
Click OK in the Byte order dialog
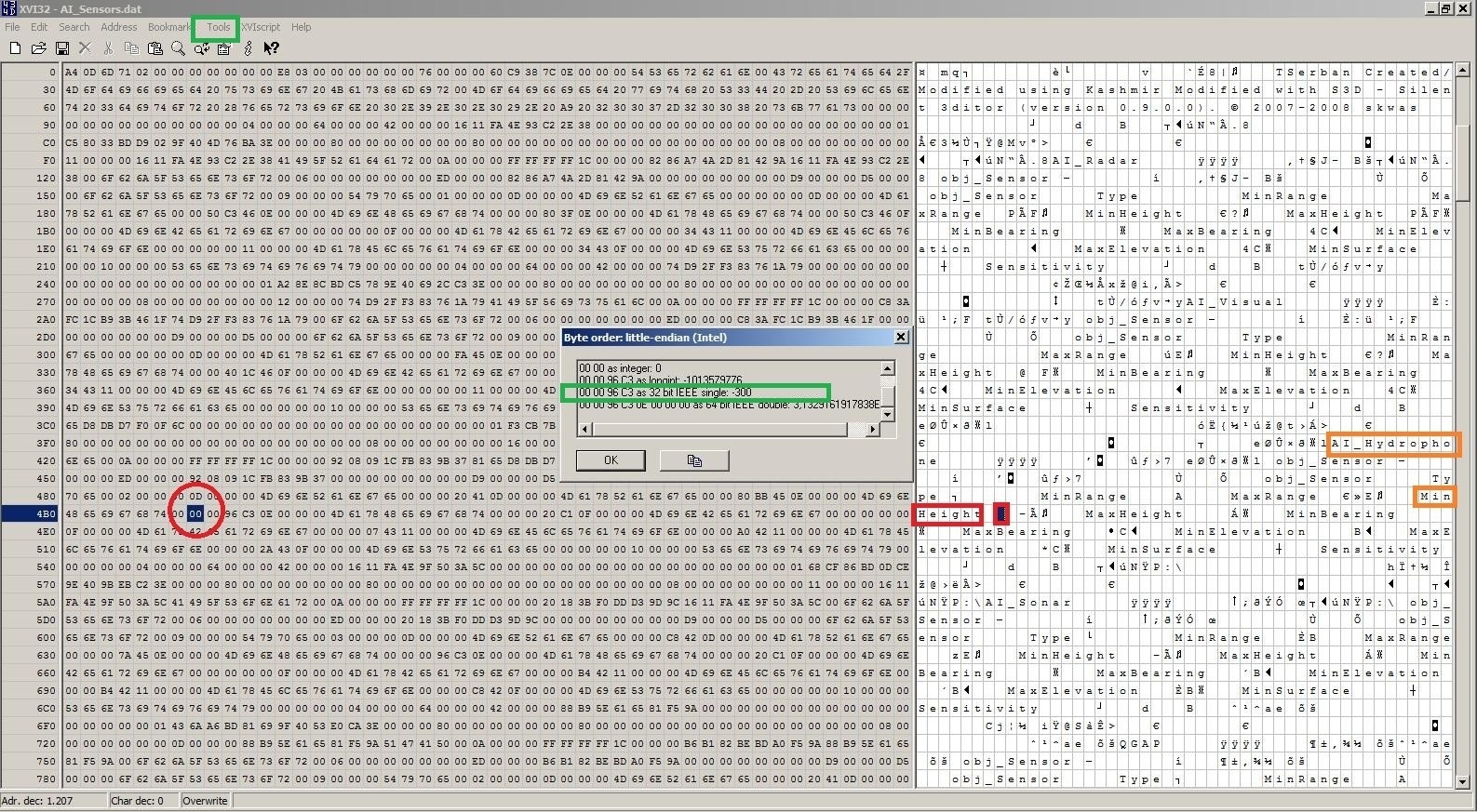[611, 460]
